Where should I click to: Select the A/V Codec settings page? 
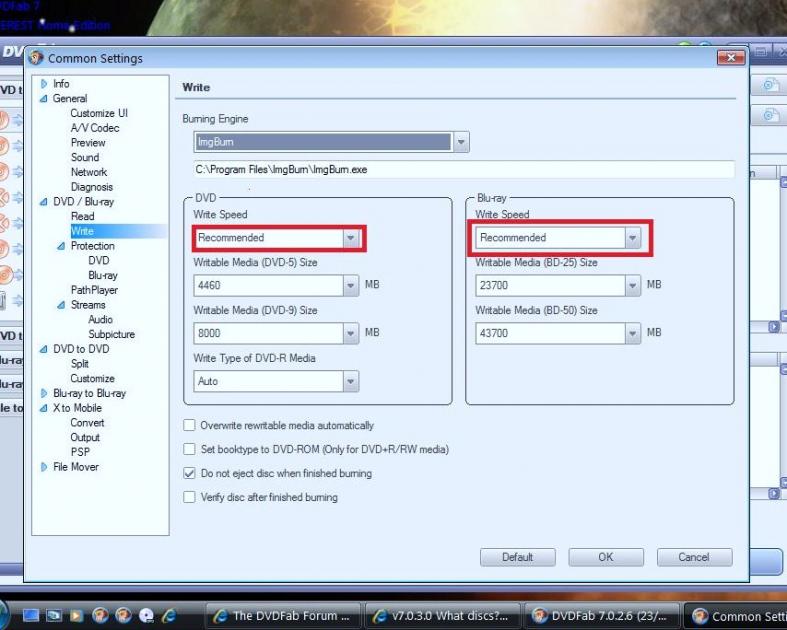click(95, 128)
